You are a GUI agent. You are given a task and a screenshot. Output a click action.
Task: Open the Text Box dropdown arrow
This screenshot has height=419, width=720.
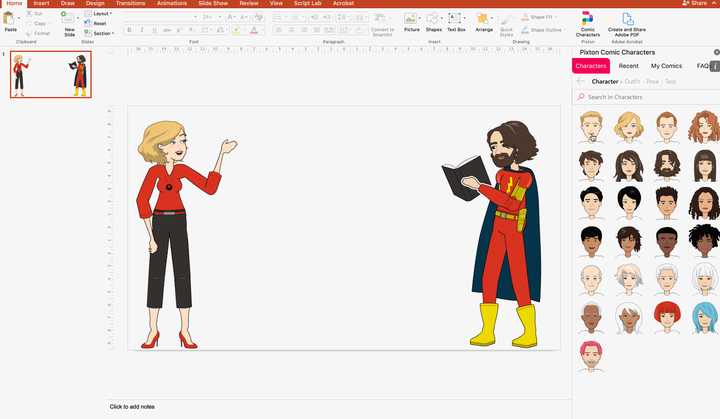point(464,18)
